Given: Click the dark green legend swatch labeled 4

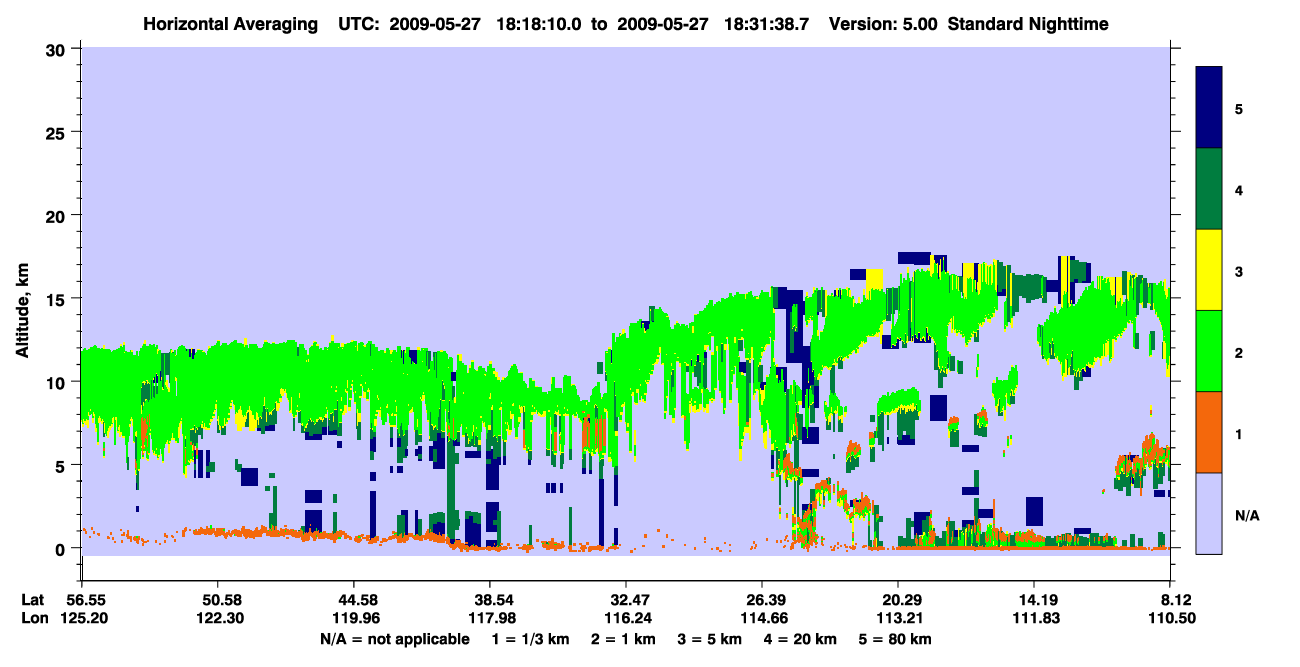Looking at the screenshot, I should click(1209, 189).
